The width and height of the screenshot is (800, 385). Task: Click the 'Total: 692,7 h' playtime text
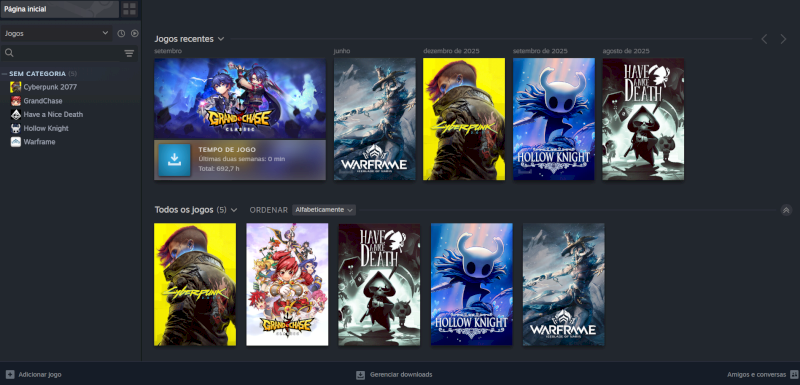[219, 168]
